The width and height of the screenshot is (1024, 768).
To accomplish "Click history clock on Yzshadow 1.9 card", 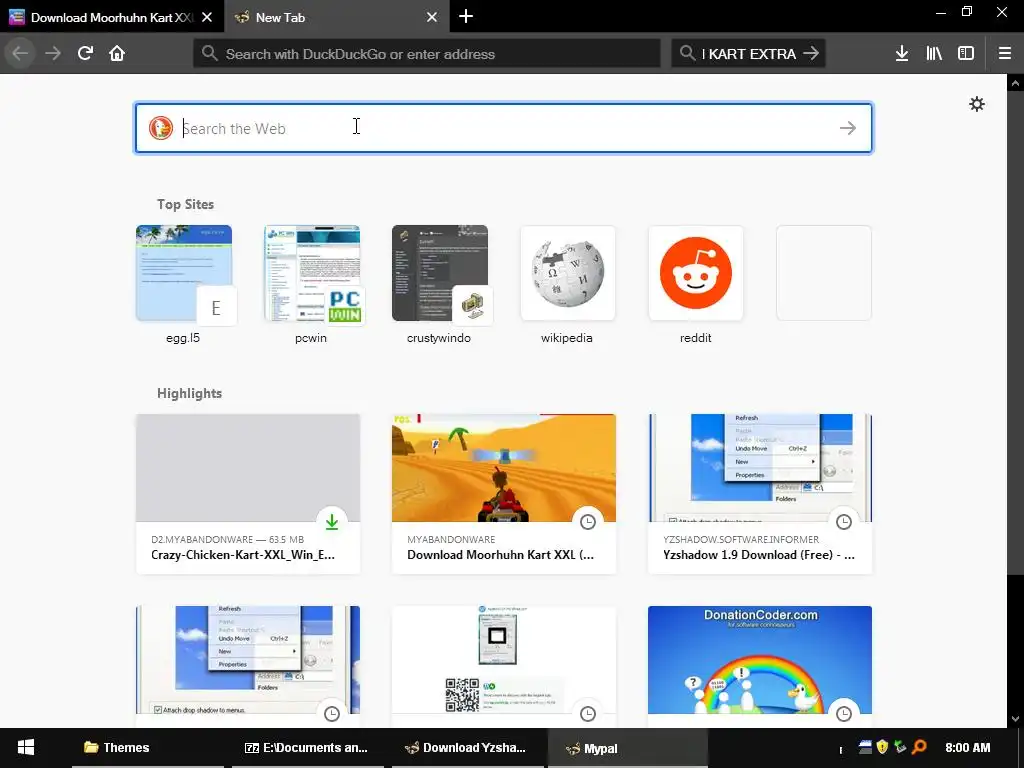I will pos(844,522).
